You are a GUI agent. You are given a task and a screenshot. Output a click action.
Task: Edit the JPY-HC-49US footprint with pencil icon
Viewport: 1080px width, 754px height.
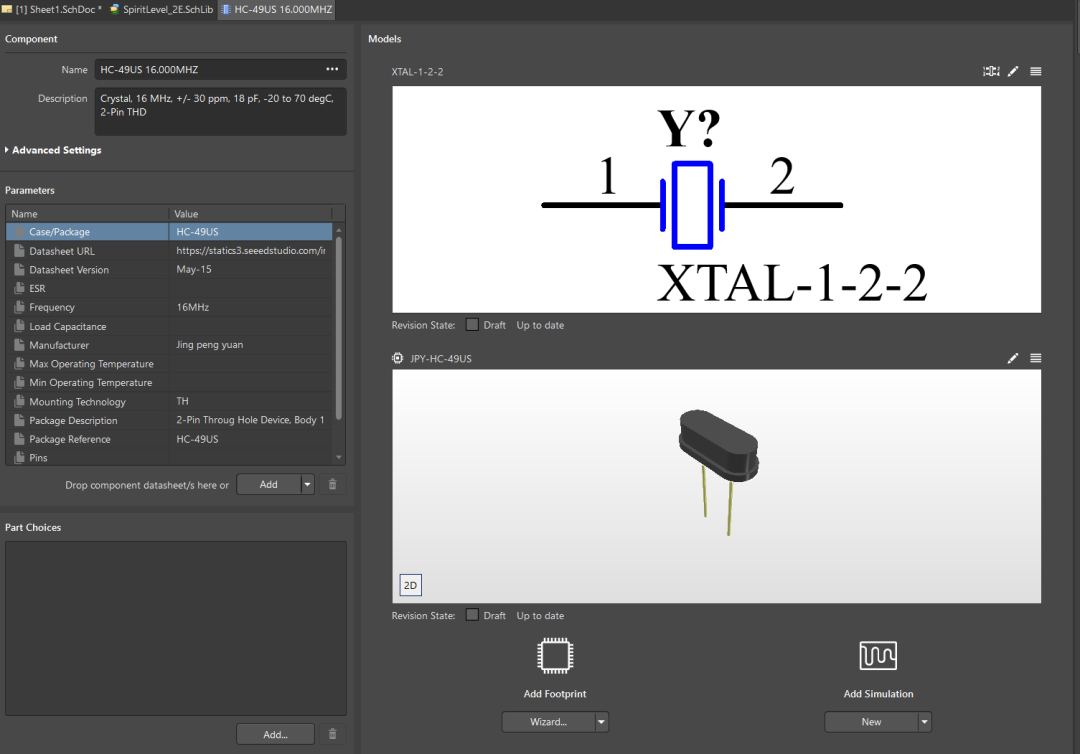click(x=1013, y=358)
